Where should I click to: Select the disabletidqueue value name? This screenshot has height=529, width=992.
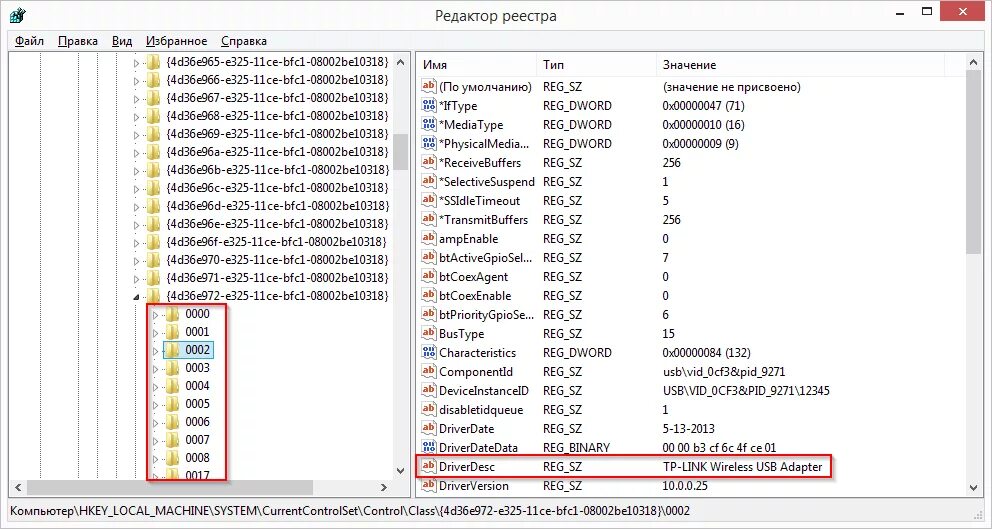(481, 410)
